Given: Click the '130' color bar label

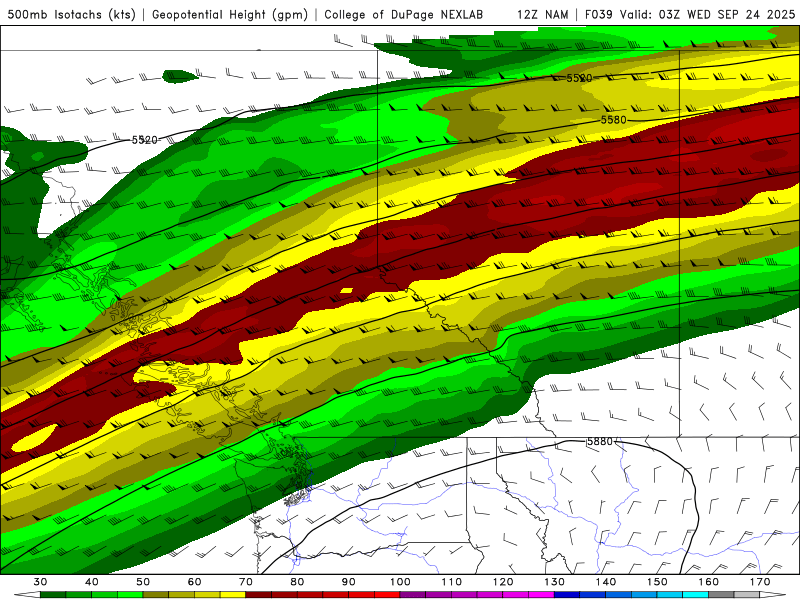Looking at the screenshot, I should (x=554, y=582).
